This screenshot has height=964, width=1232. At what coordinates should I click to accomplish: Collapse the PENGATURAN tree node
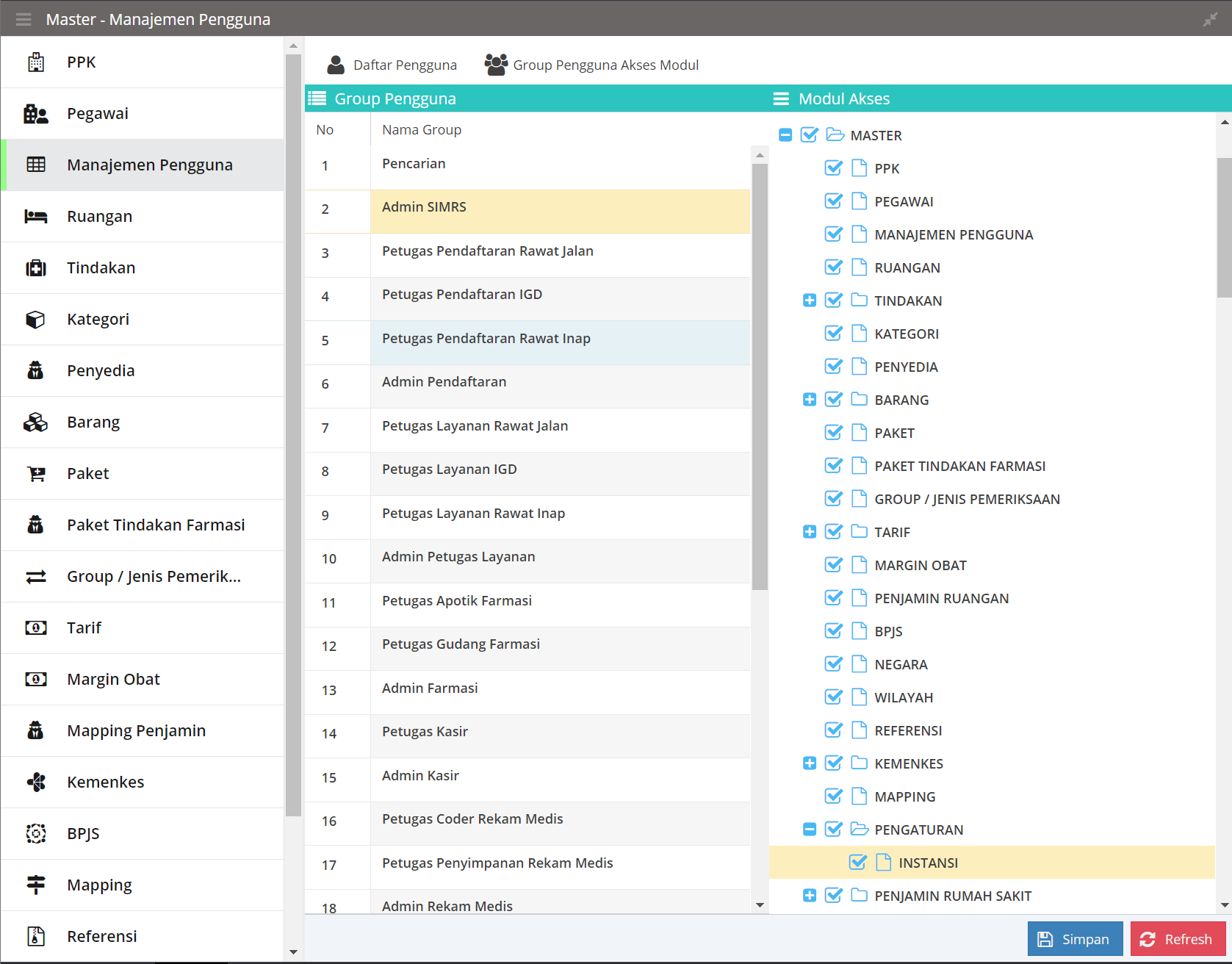[x=810, y=830]
